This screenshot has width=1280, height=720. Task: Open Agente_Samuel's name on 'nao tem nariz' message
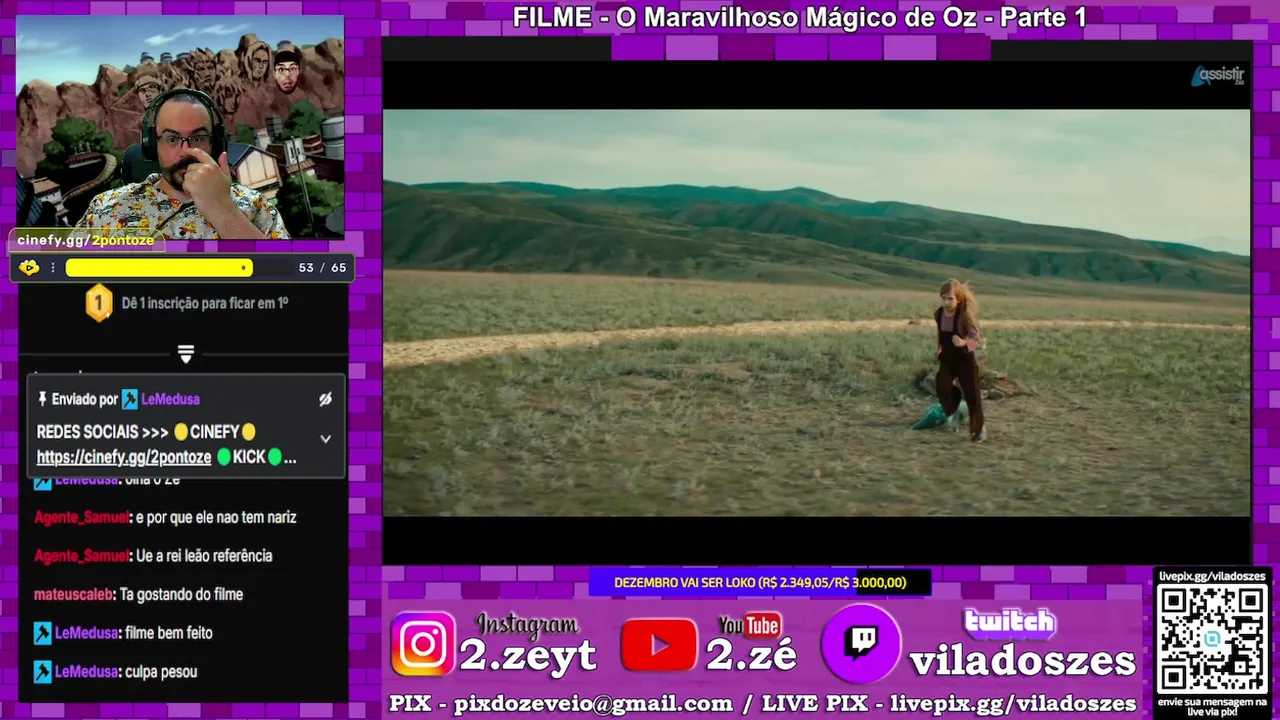[x=82, y=517]
